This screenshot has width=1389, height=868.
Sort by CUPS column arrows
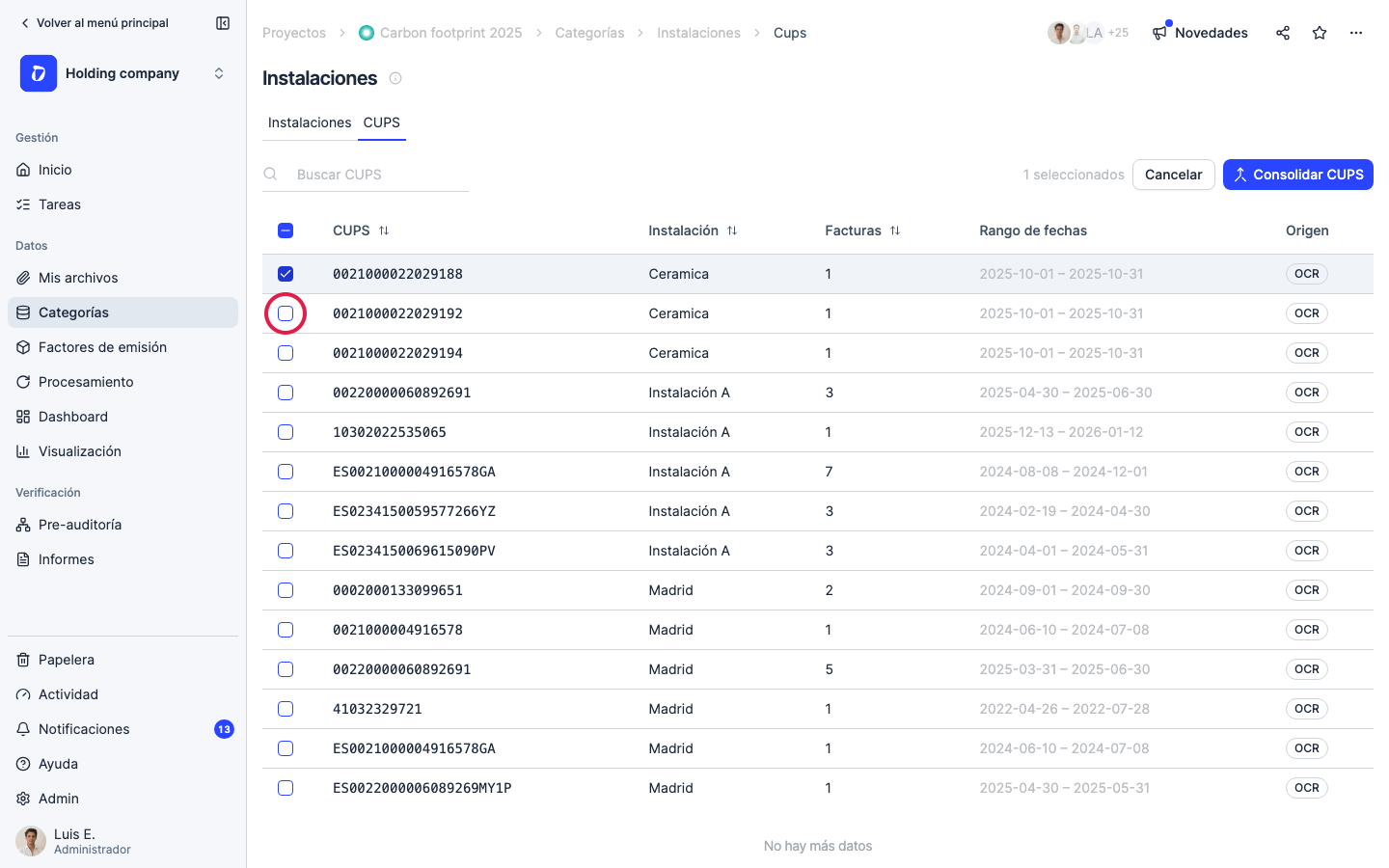[384, 231]
